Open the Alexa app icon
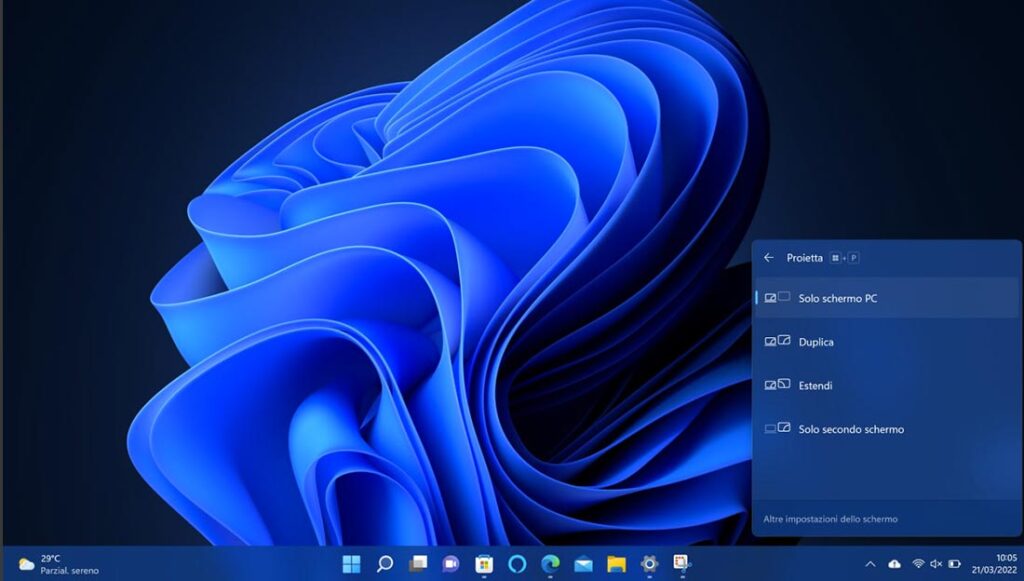This screenshot has height=581, width=1024. (x=517, y=563)
